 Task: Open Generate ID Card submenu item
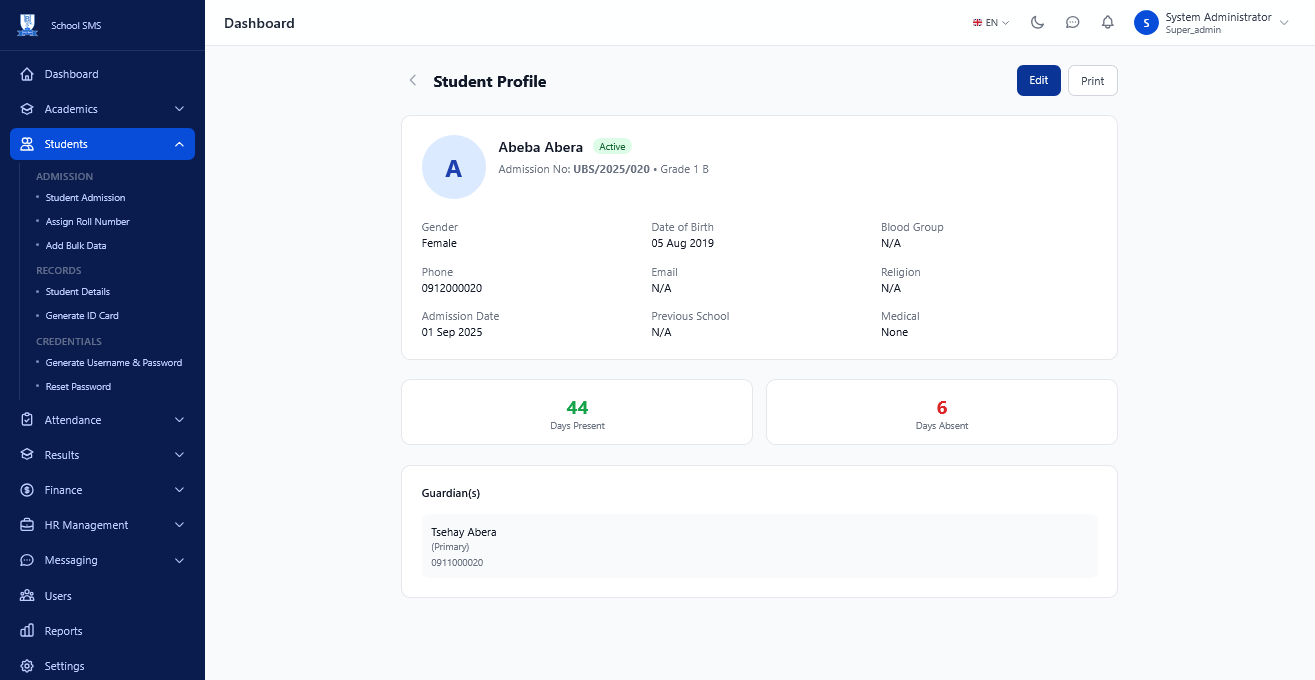82,316
